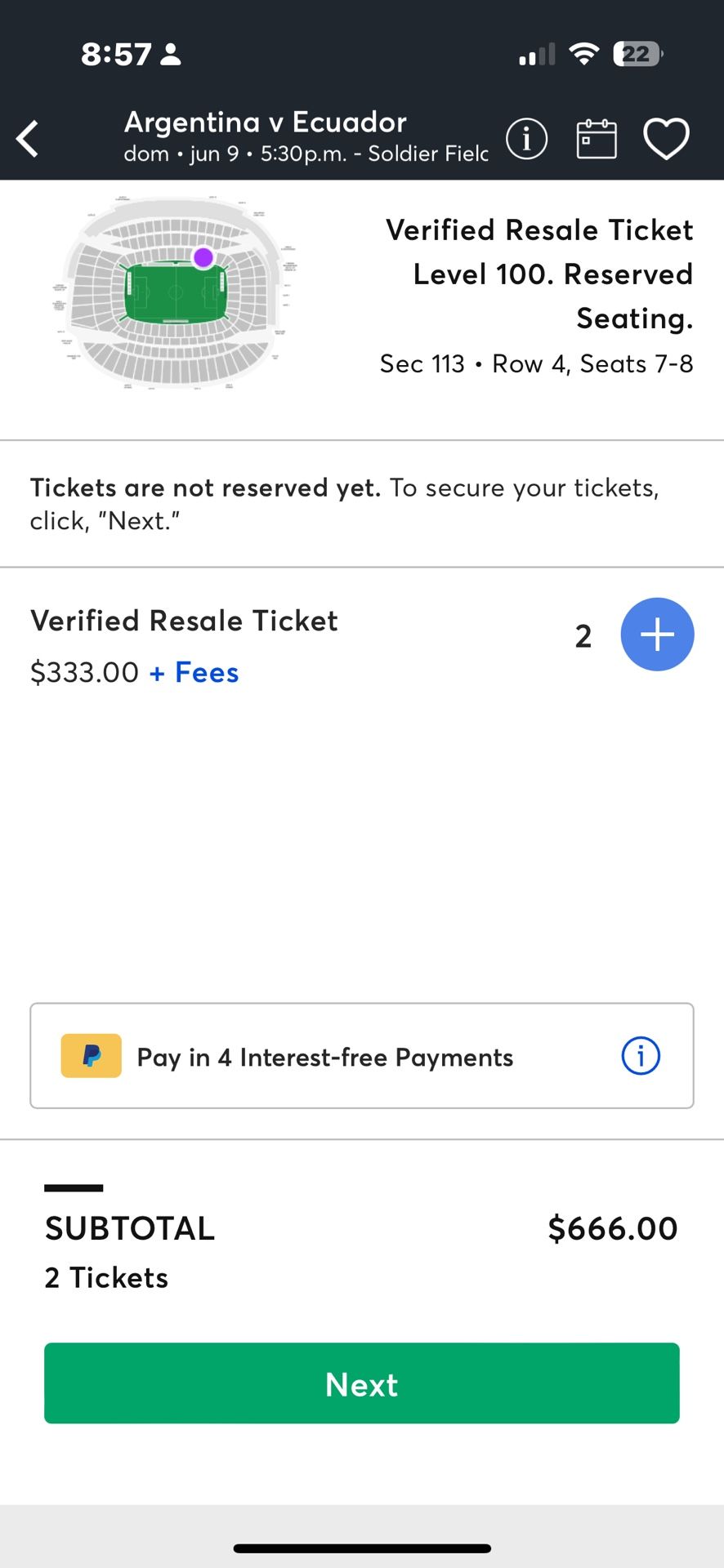The width and height of the screenshot is (724, 1568).
Task: Increase ticket quantity with plus button
Action: 657,635
